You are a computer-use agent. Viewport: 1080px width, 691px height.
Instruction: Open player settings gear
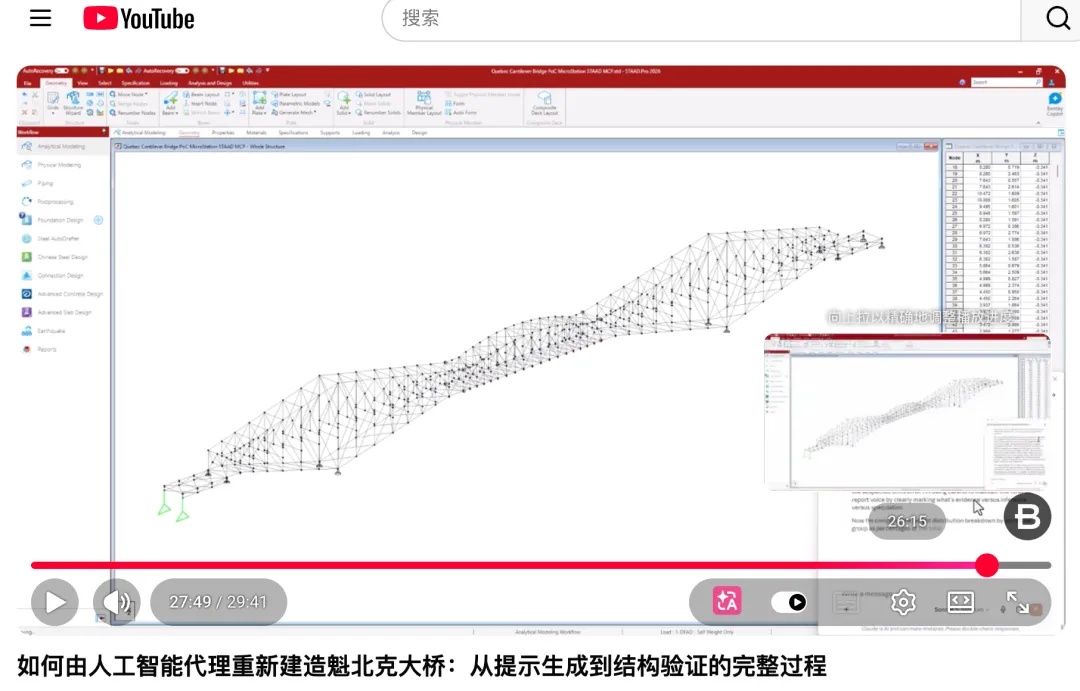click(903, 602)
